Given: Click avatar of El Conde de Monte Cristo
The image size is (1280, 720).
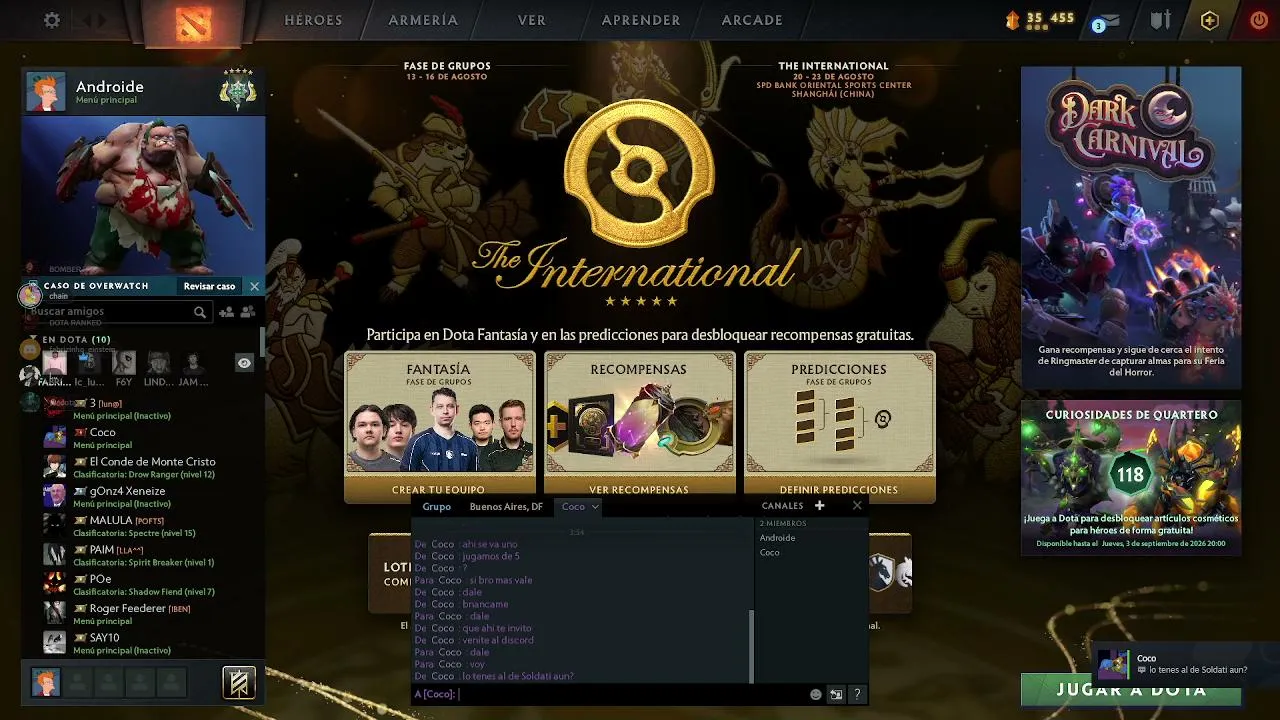Looking at the screenshot, I should point(55,467).
